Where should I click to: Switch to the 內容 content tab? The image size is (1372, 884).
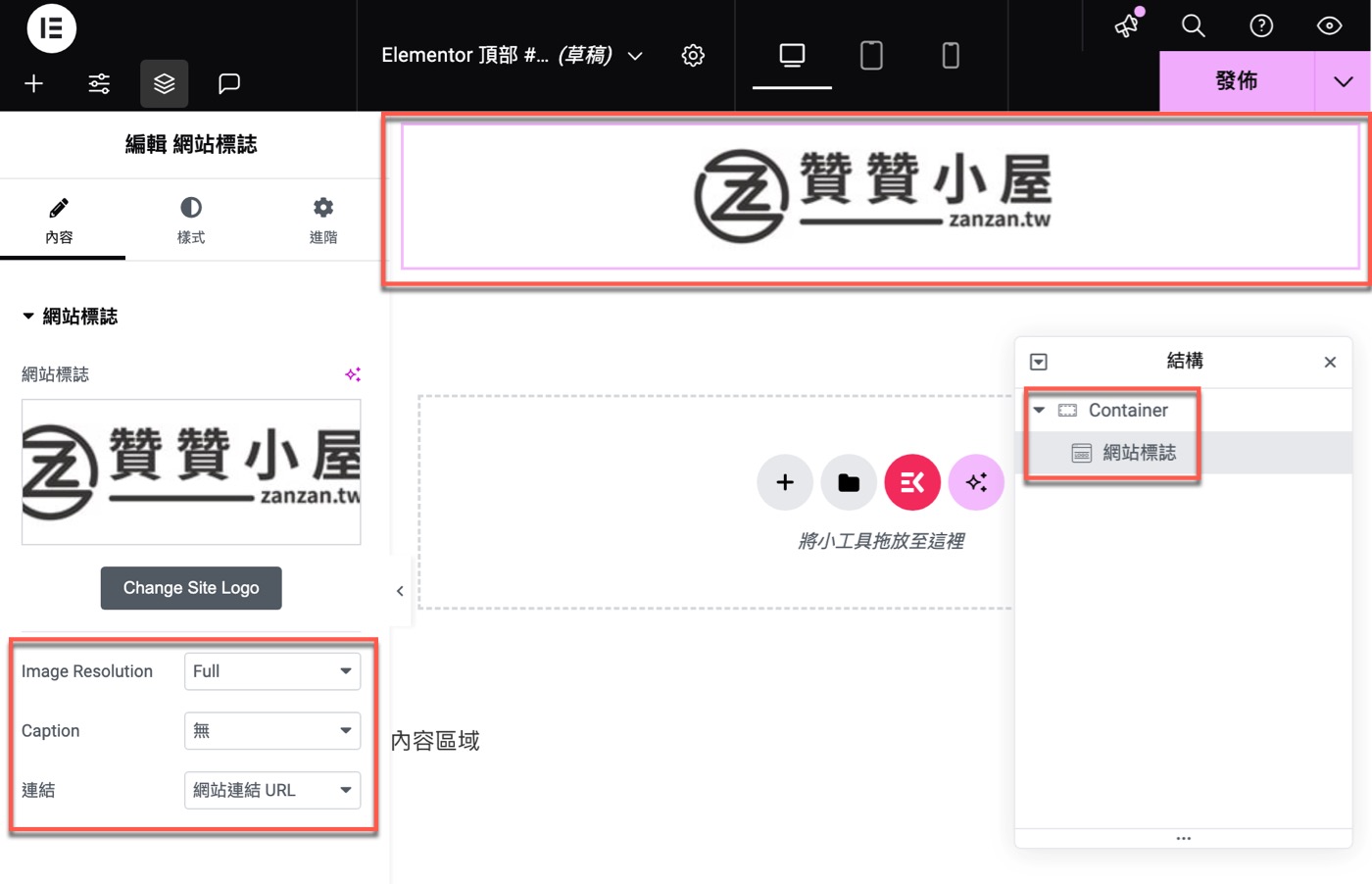[59, 221]
